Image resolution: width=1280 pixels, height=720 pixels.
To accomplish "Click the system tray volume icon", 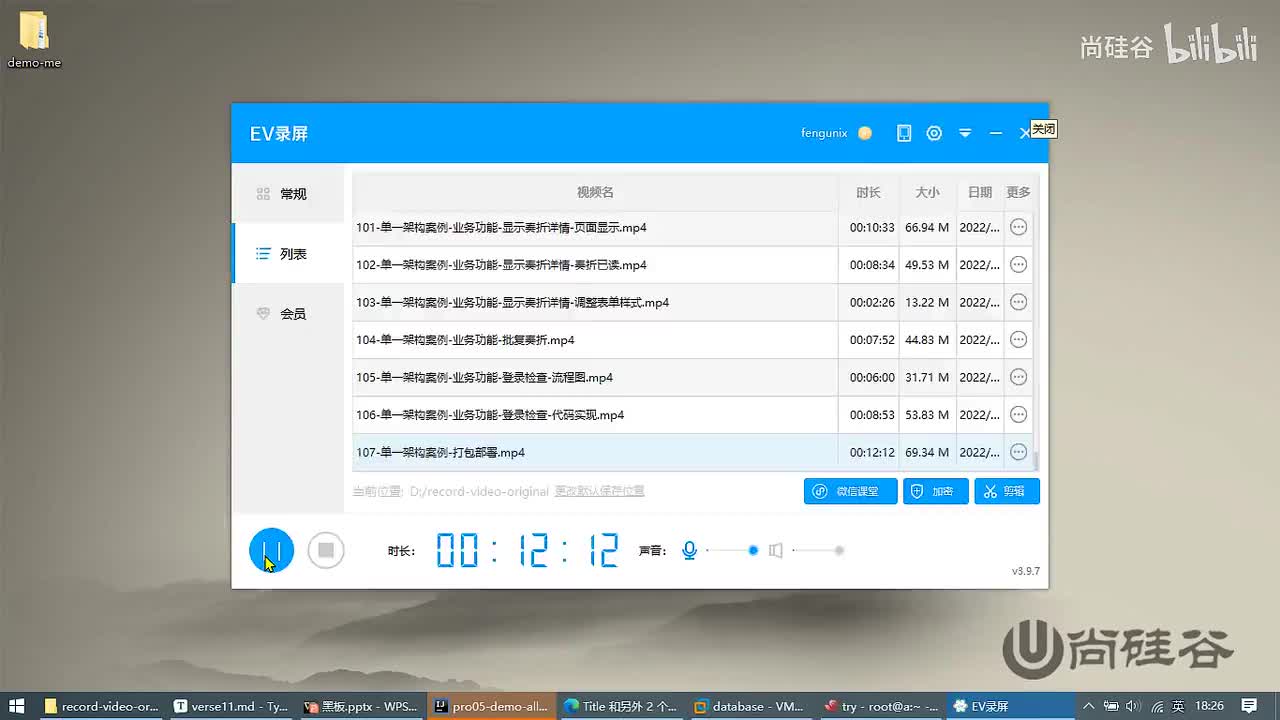I will (x=1135, y=706).
